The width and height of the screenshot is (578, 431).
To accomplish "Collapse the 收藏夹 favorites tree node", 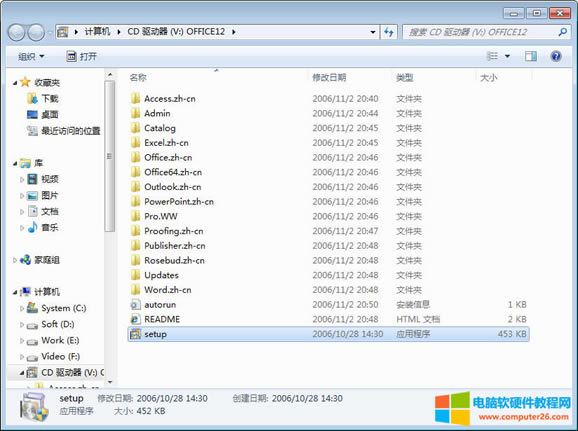I will pos(15,83).
